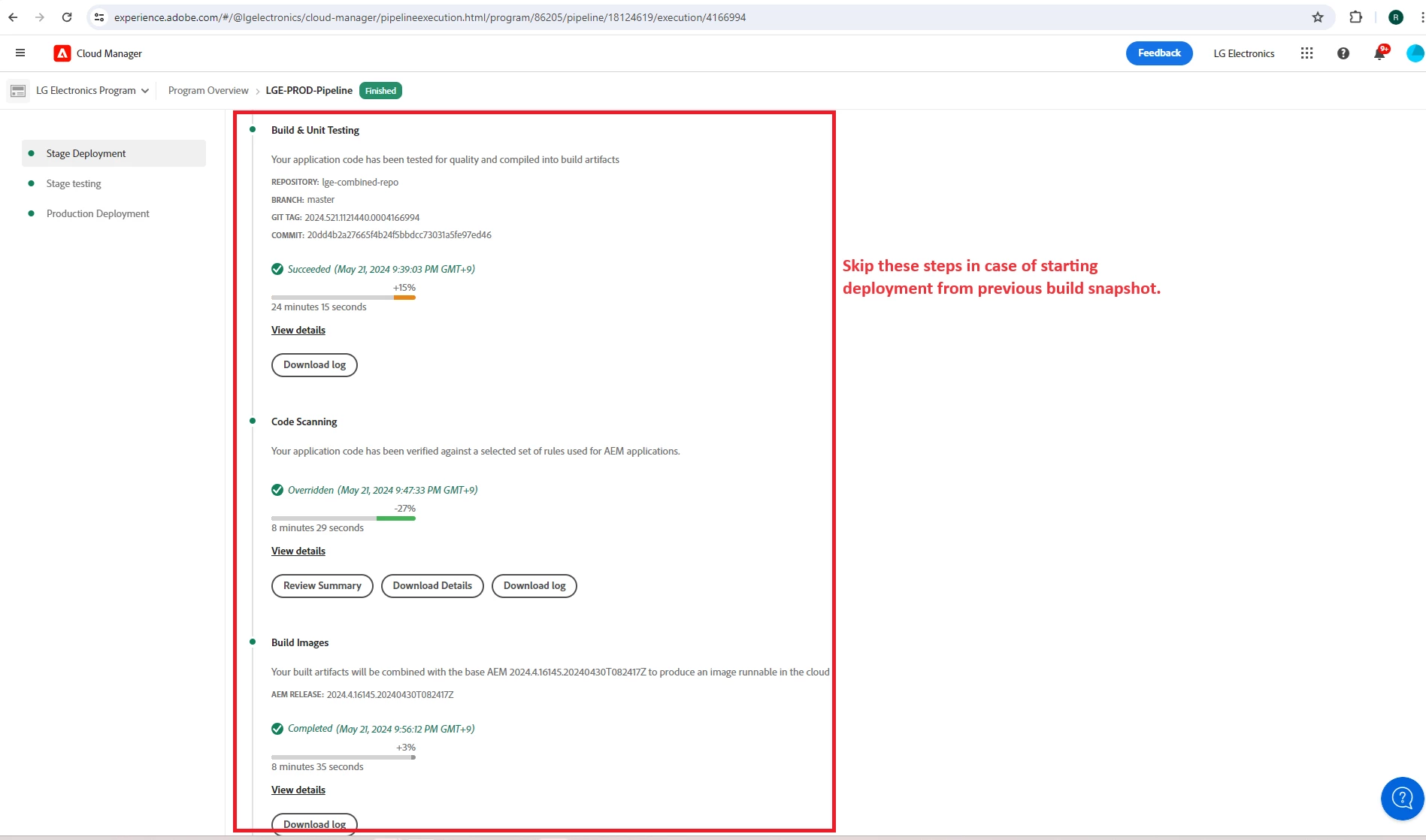Image resolution: width=1426 pixels, height=840 pixels.
Task: Click the Finished status badge
Action: [x=380, y=91]
